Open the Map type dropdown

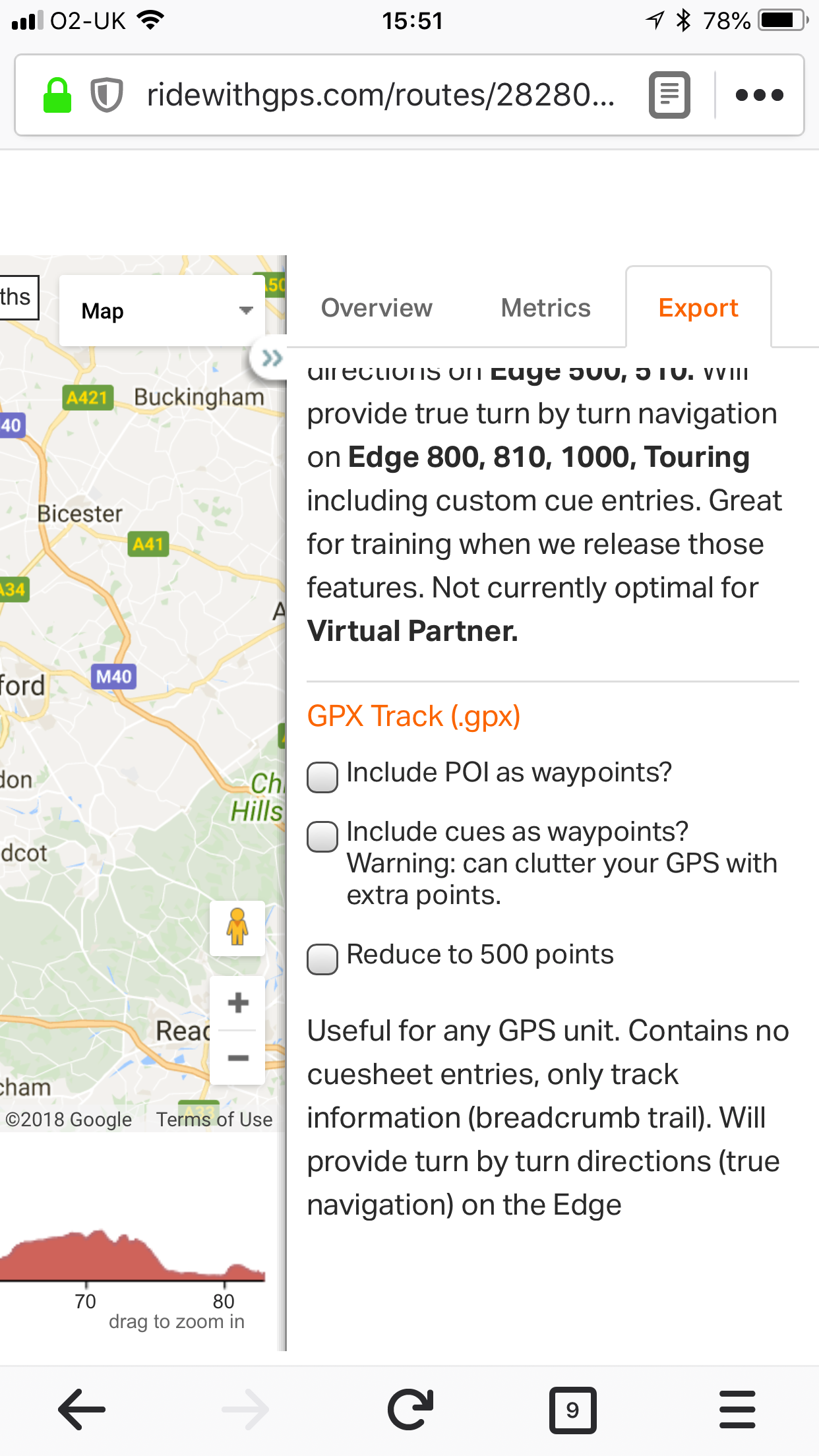162,309
